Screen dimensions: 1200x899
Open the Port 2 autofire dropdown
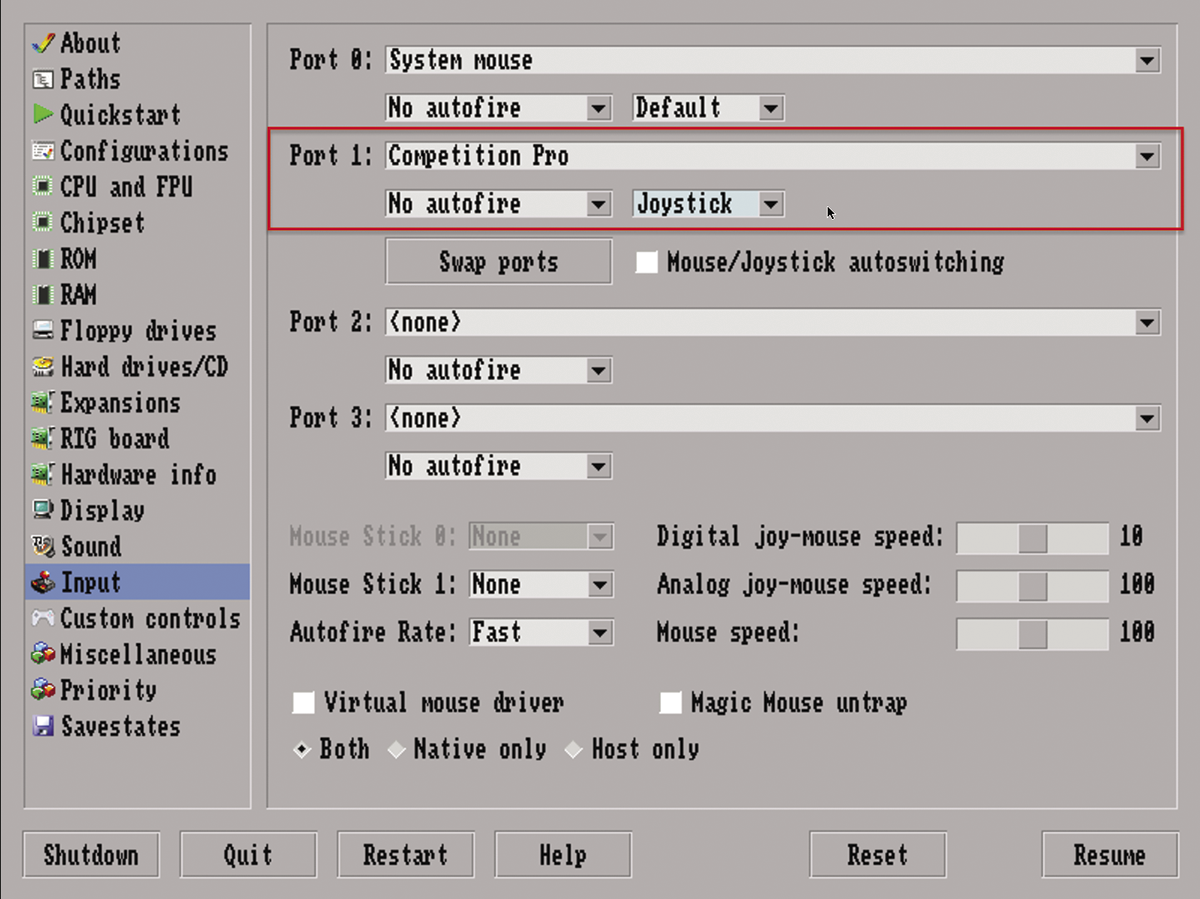[498, 370]
